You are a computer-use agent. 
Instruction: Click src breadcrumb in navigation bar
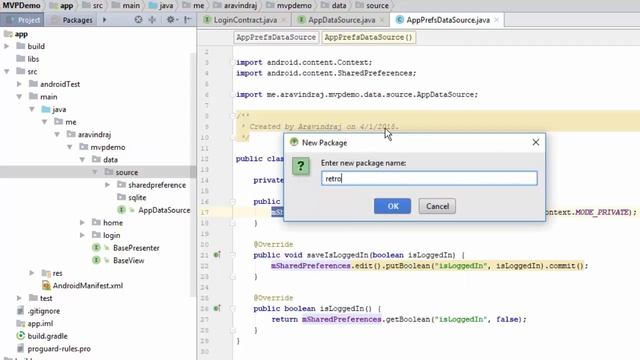pos(93,5)
